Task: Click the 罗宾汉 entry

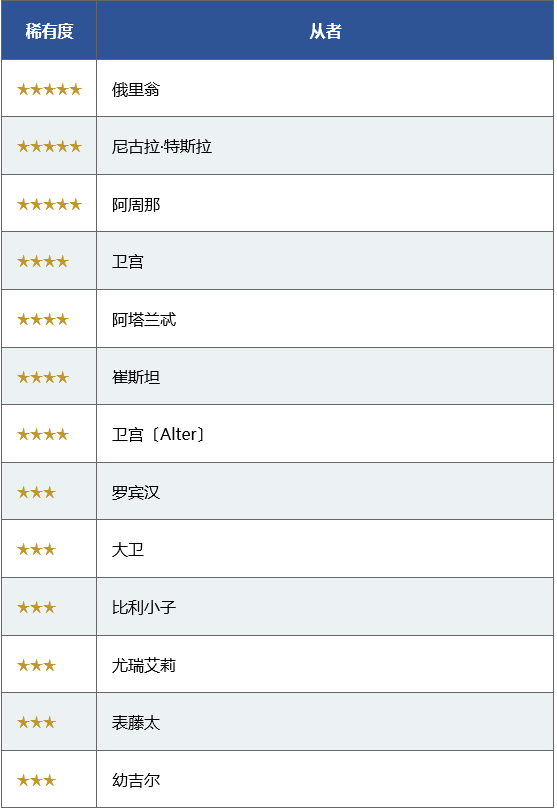Action: pos(136,492)
